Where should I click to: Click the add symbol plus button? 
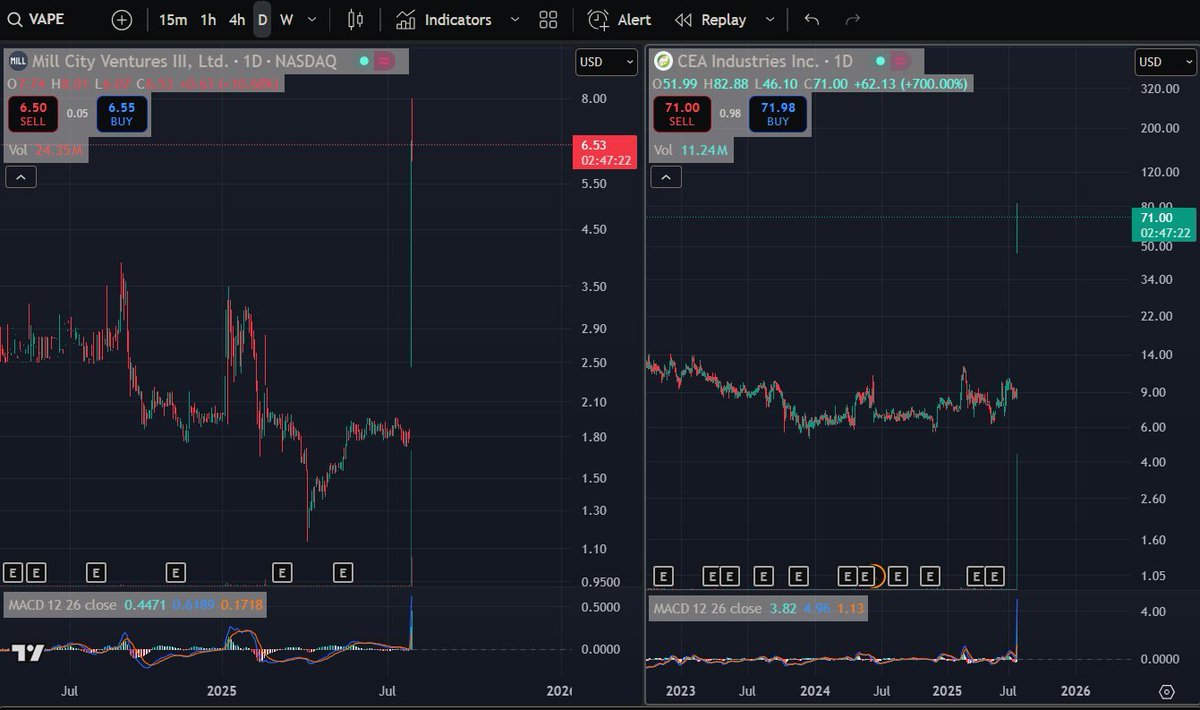121,20
